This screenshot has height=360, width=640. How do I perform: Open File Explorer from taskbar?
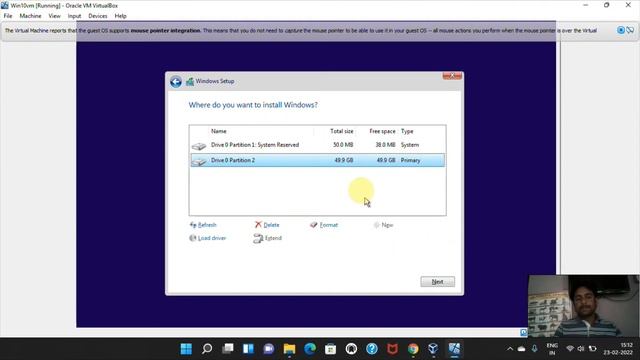click(x=289, y=349)
